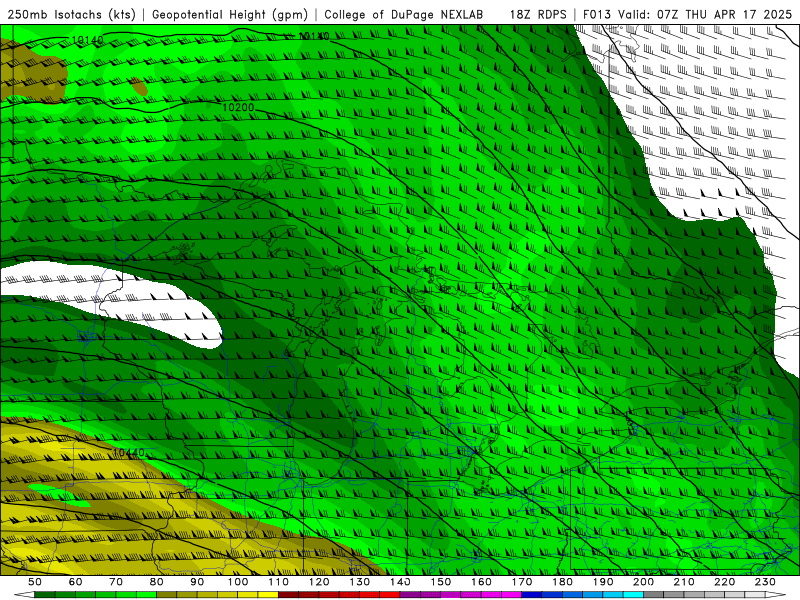Click the 140 value on the color scale

400,582
